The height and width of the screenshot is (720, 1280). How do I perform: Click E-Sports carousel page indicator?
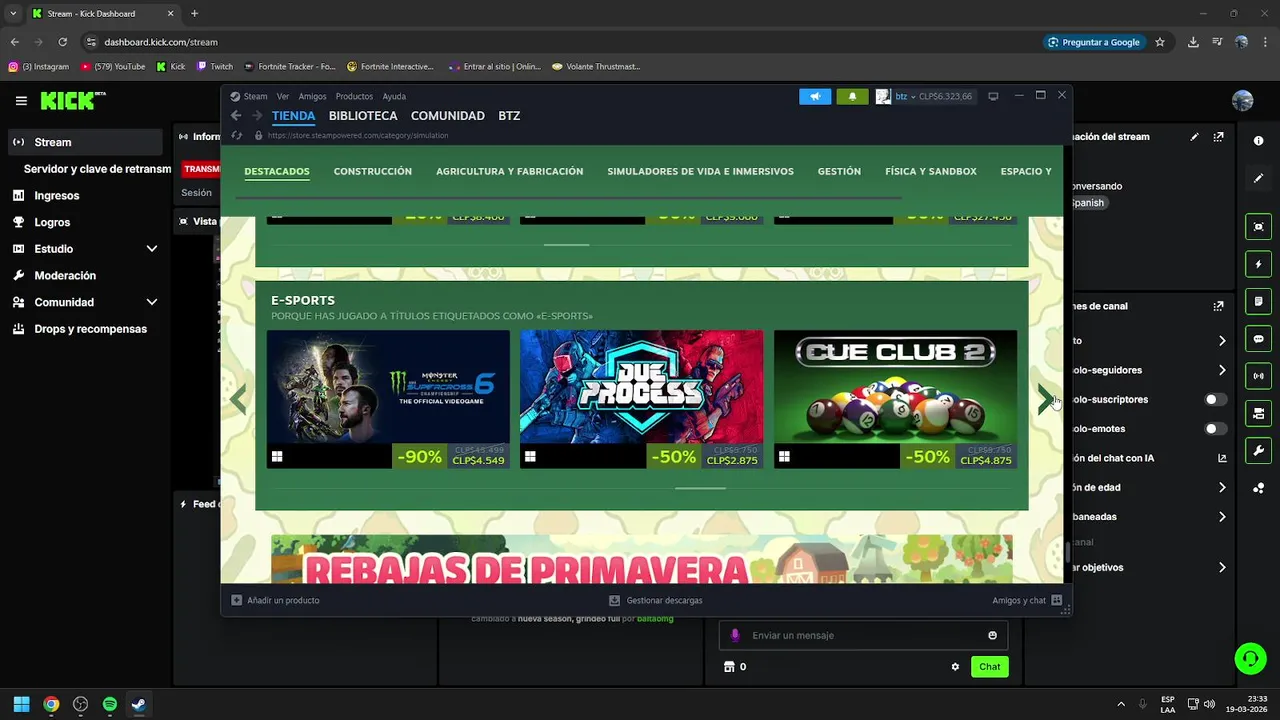point(700,488)
